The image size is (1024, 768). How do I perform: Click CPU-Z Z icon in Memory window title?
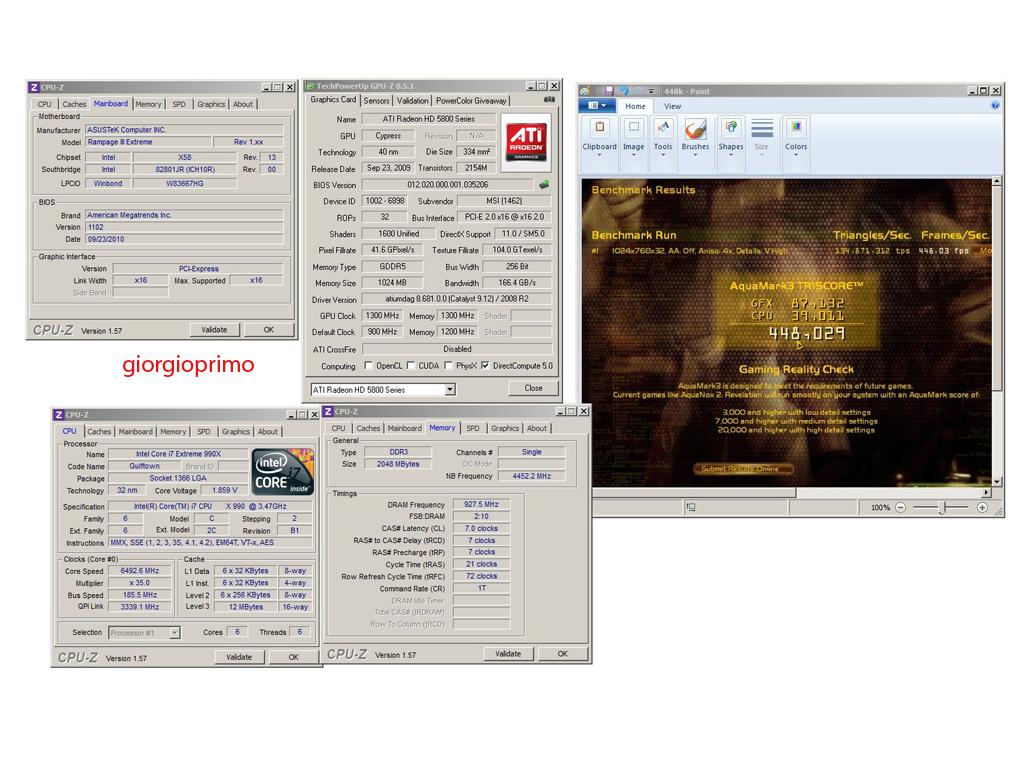[328, 411]
